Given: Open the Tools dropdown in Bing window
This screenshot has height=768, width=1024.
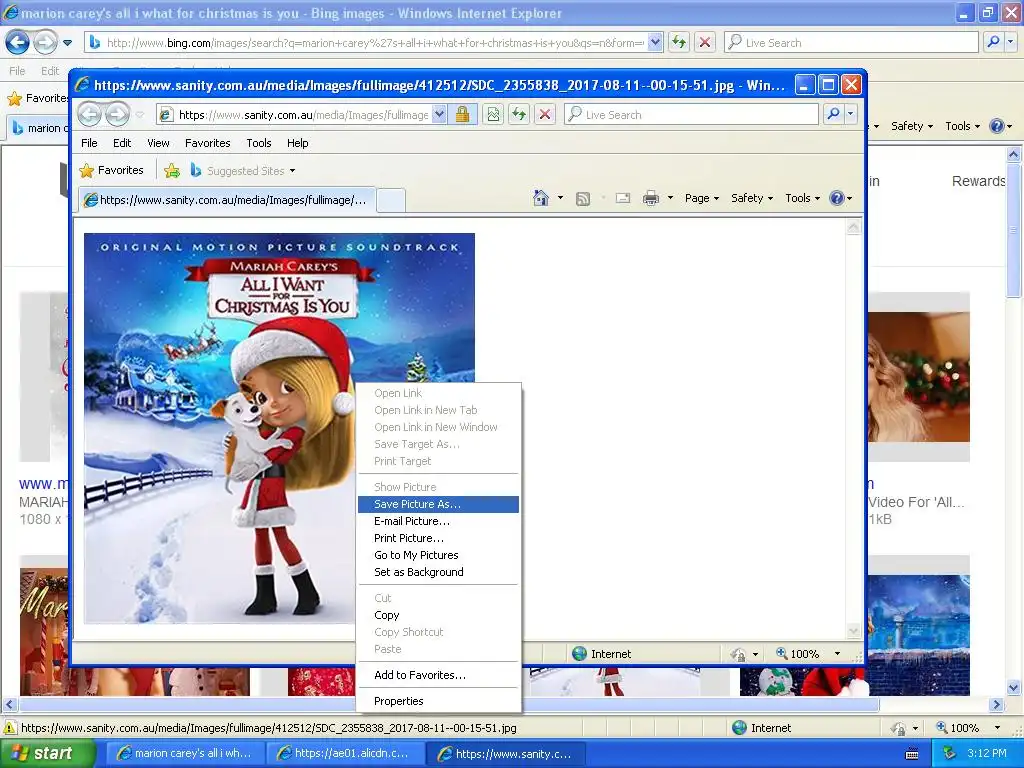Looking at the screenshot, I should [x=962, y=126].
